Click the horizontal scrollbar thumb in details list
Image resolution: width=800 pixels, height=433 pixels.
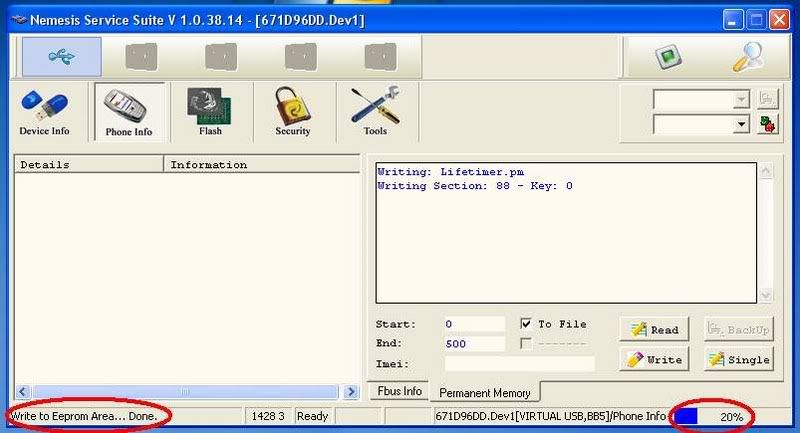pos(185,392)
